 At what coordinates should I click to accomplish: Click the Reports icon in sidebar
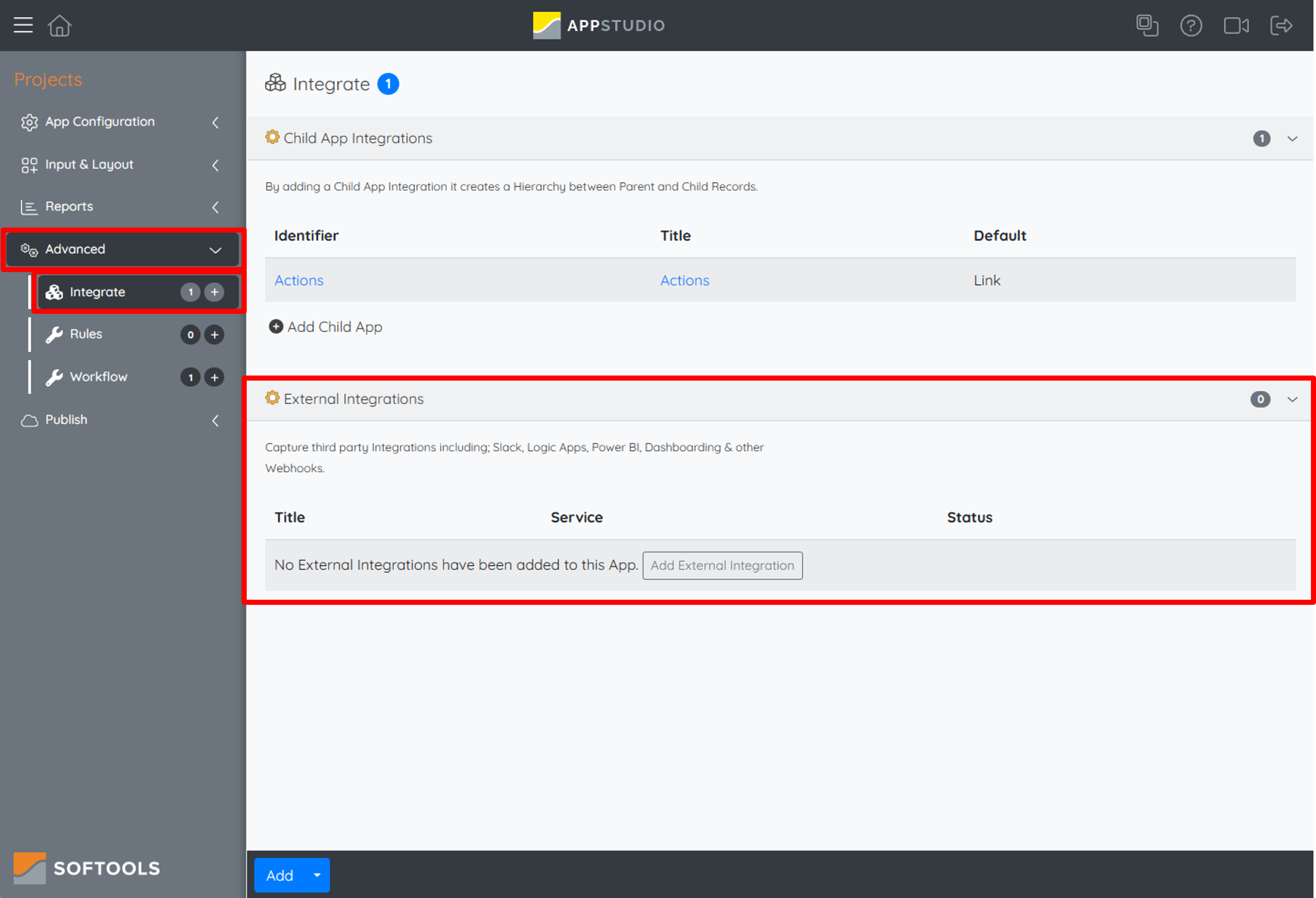click(x=29, y=207)
